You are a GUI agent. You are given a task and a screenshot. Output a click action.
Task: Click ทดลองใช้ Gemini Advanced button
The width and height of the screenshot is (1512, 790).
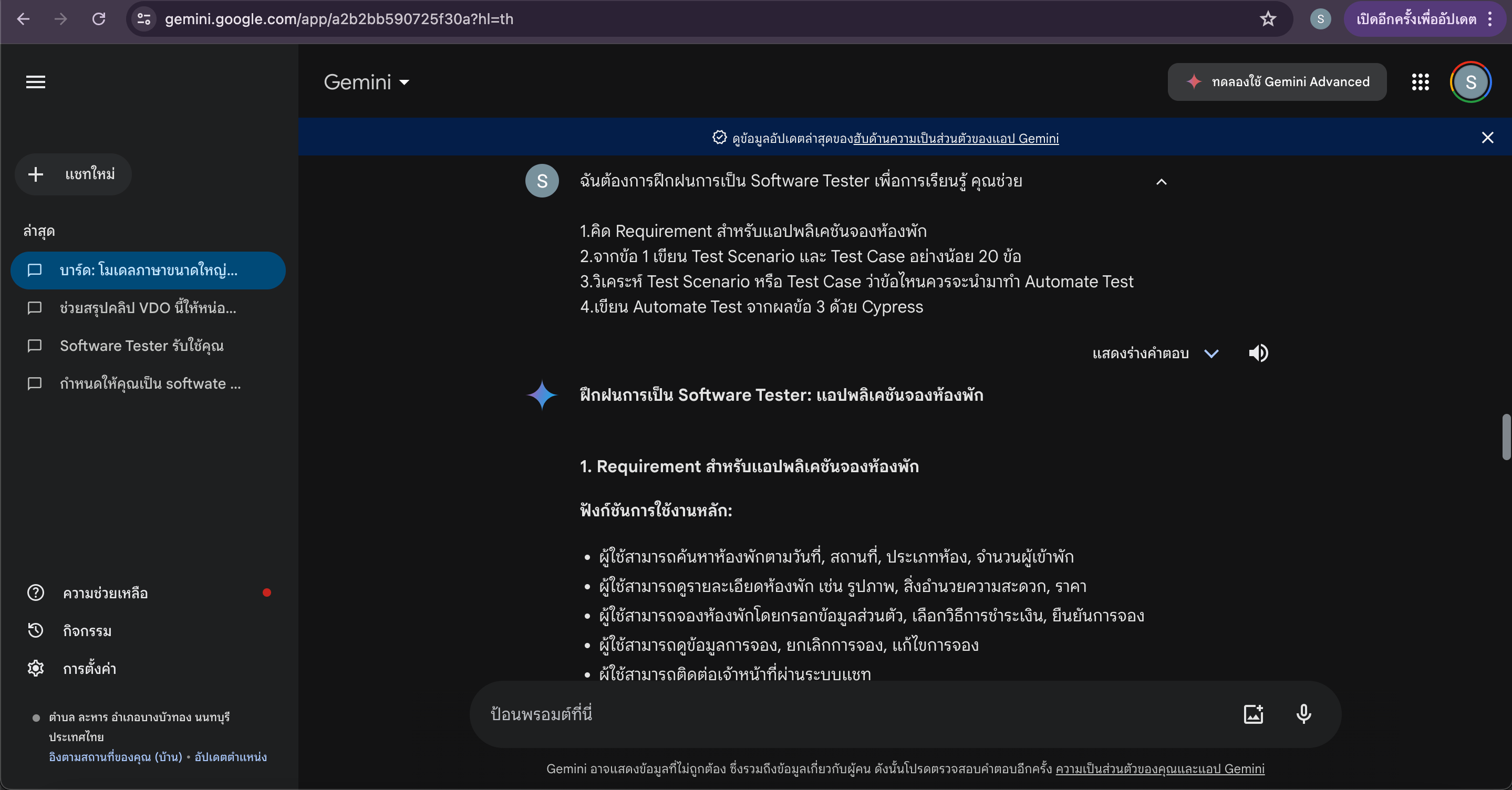pos(1277,81)
